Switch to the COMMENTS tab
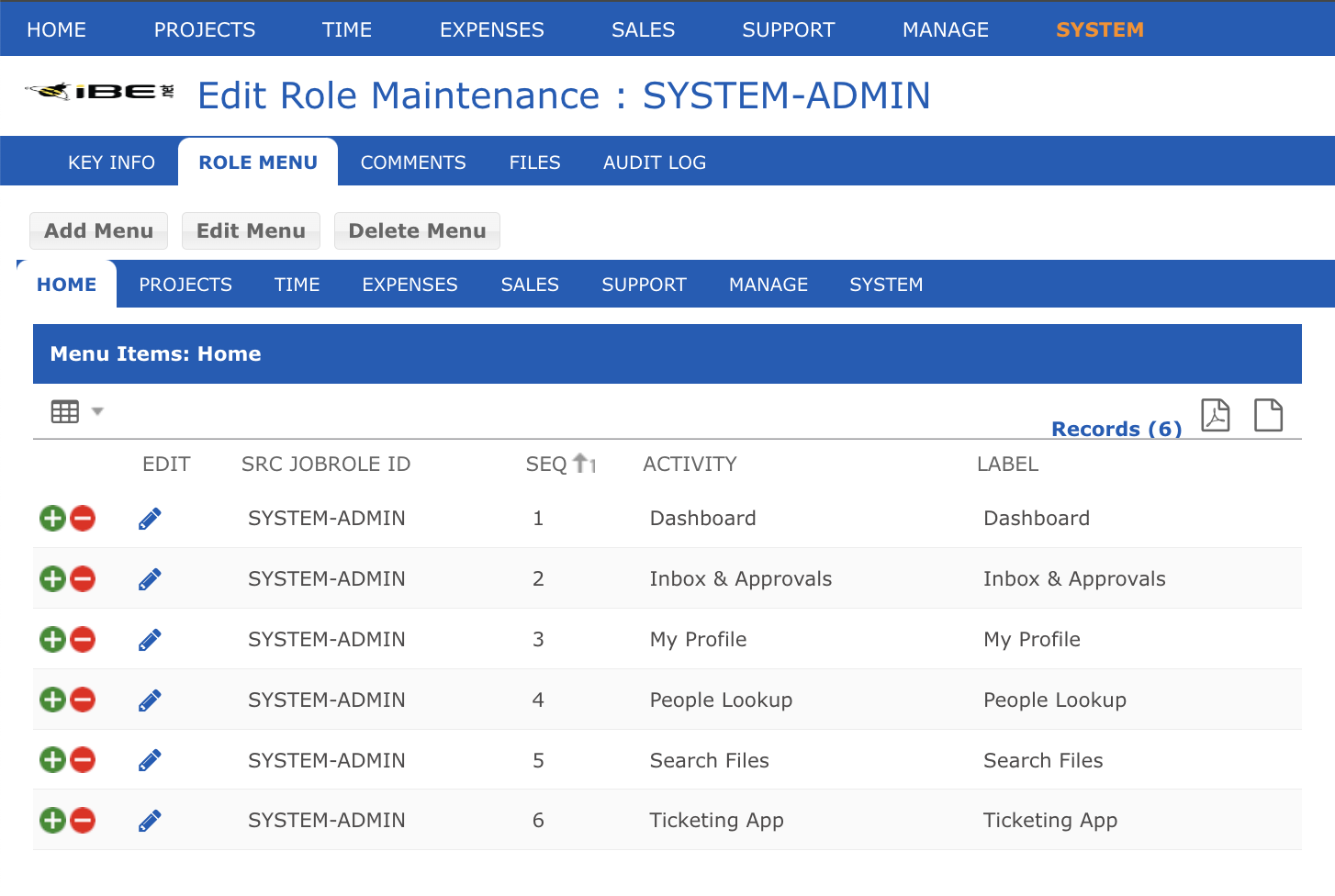The height and width of the screenshot is (896, 1335). coord(413,162)
